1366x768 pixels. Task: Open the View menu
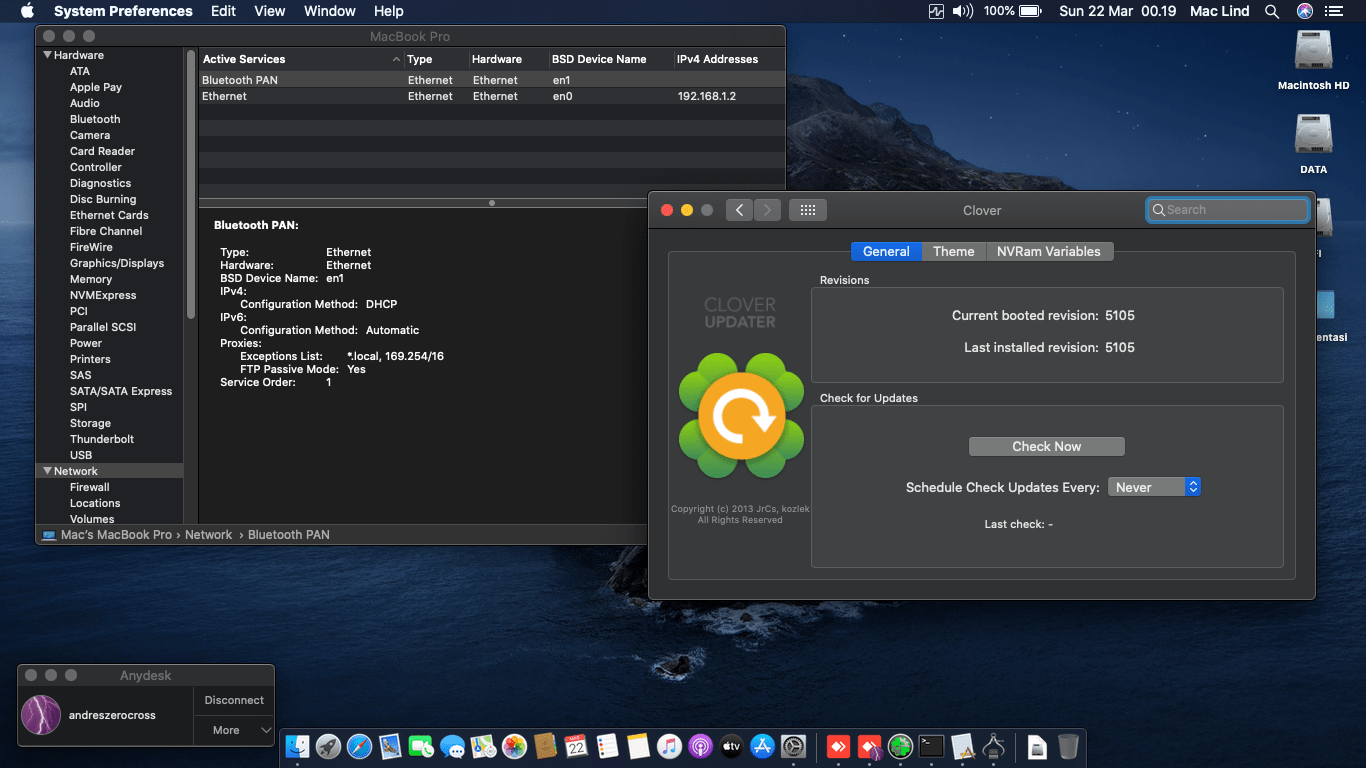click(270, 11)
